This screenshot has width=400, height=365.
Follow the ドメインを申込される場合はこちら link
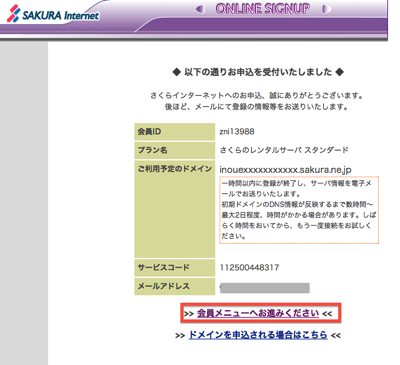pos(258,335)
